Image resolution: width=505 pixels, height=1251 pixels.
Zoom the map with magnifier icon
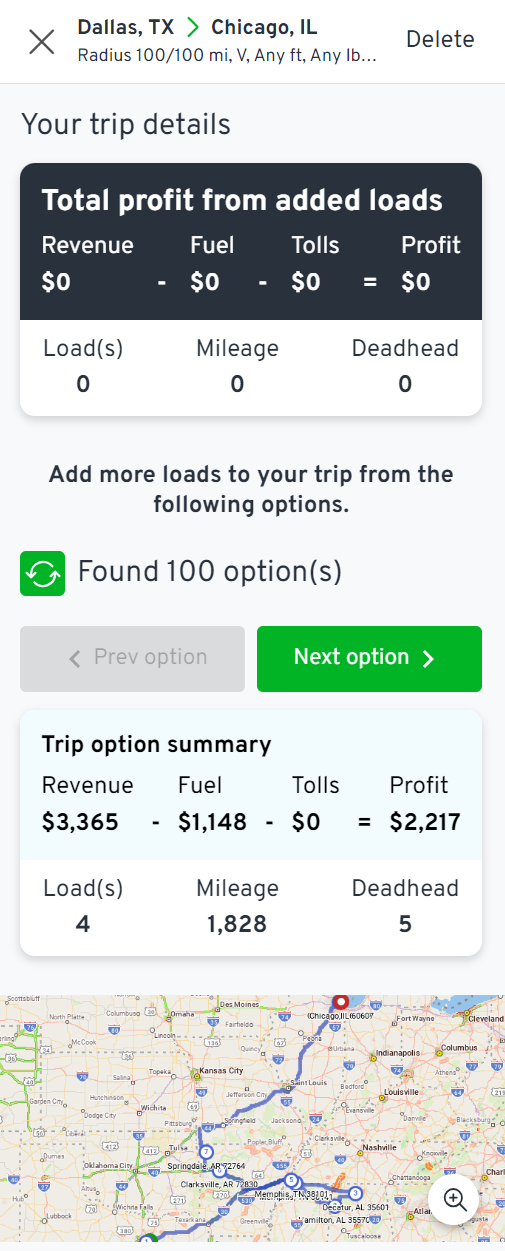tap(456, 1199)
